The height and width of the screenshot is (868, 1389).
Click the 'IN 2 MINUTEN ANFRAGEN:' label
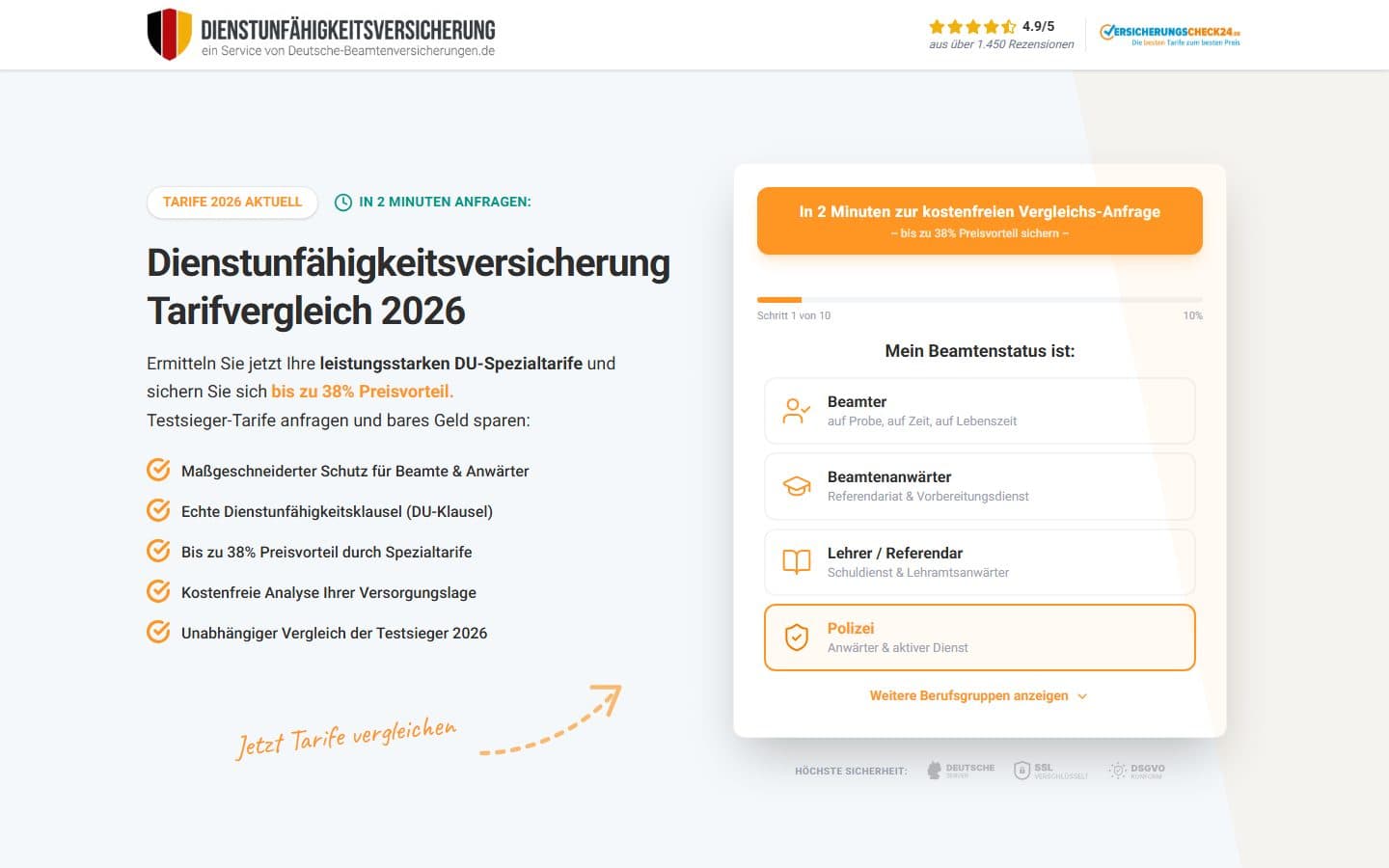coord(445,203)
